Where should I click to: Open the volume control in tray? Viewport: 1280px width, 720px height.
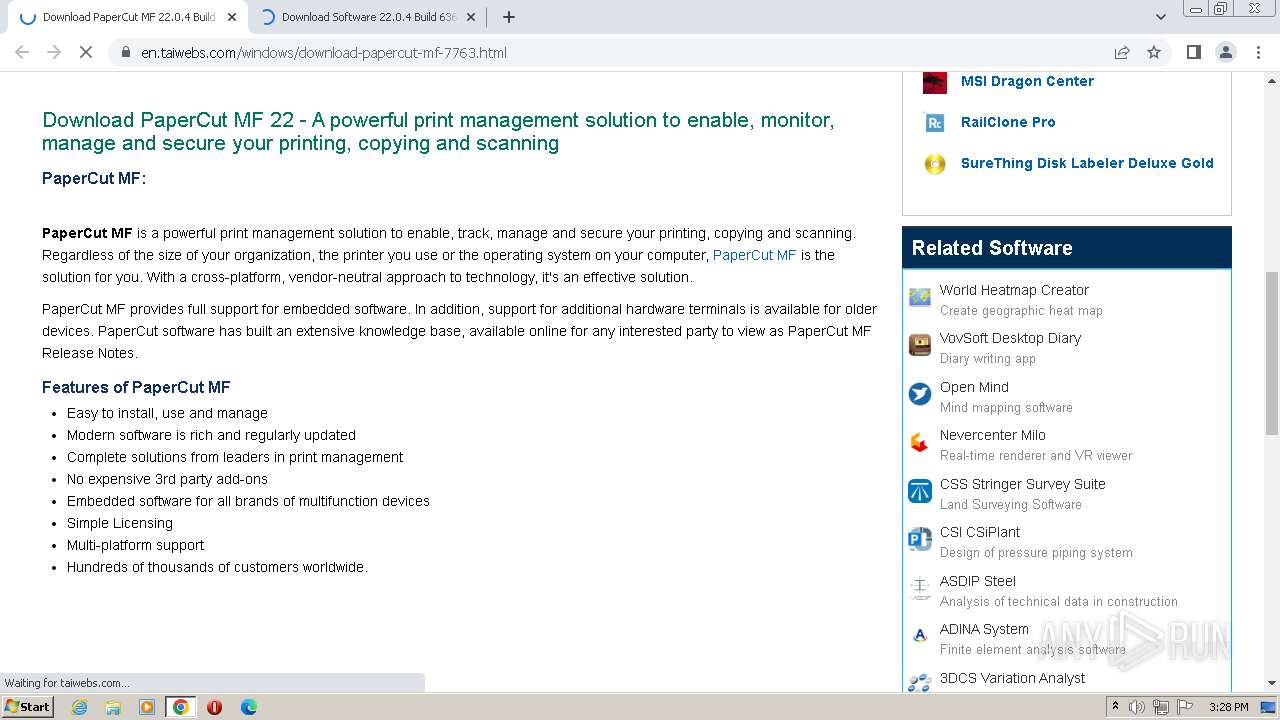coord(1137,707)
